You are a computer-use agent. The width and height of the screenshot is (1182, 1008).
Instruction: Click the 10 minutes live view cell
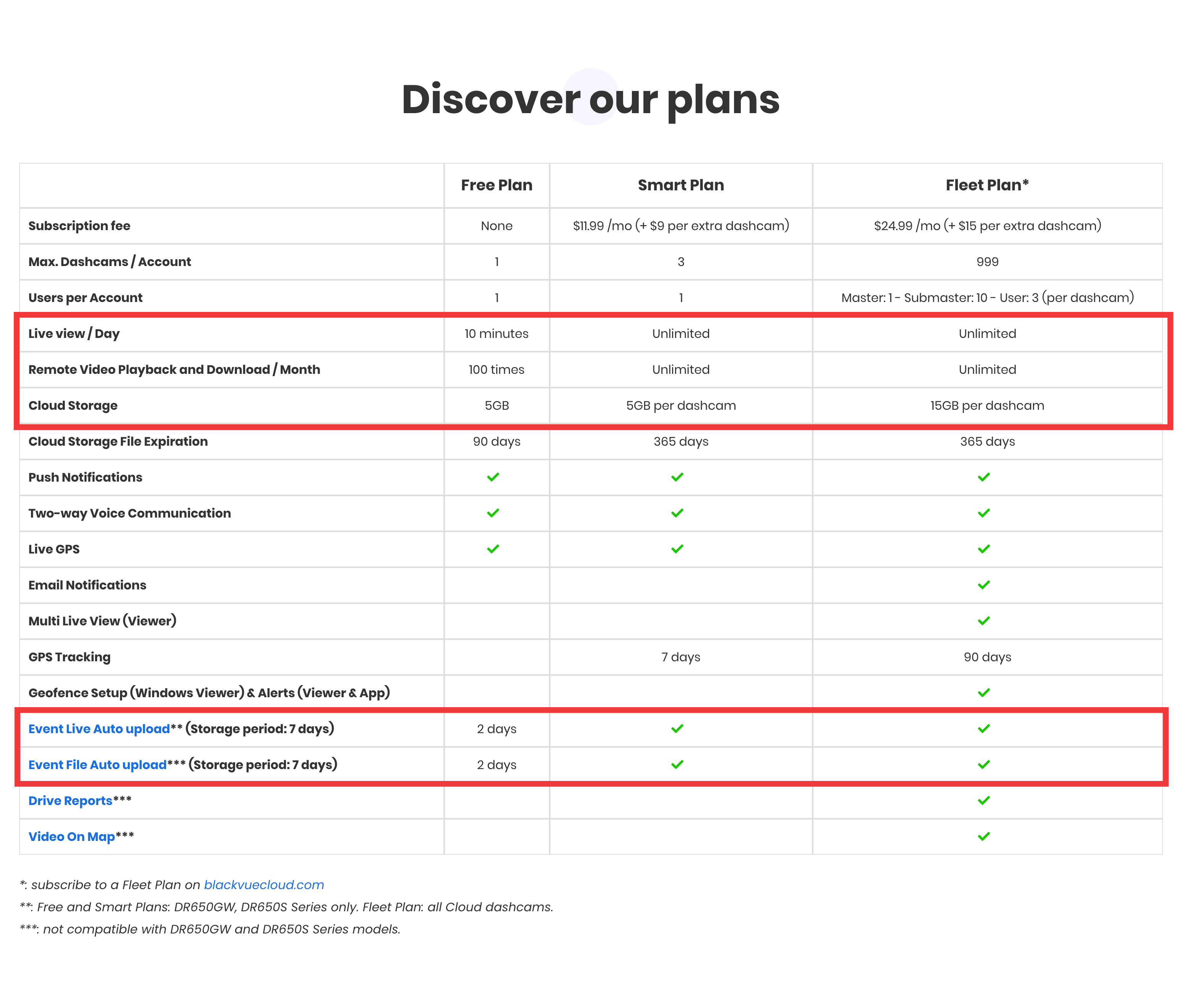pyautogui.click(x=496, y=334)
